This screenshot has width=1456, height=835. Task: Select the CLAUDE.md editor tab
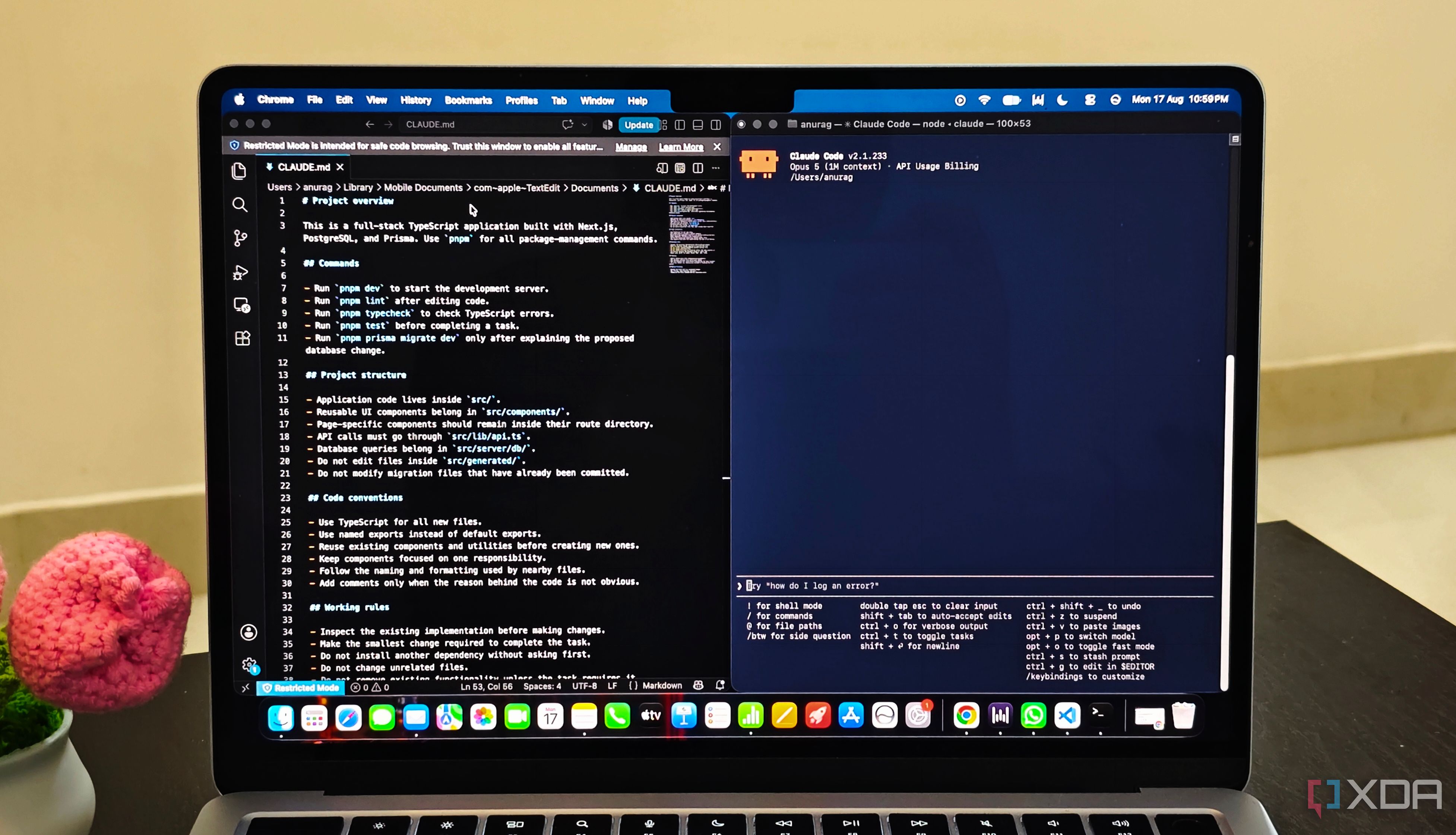[x=304, y=167]
